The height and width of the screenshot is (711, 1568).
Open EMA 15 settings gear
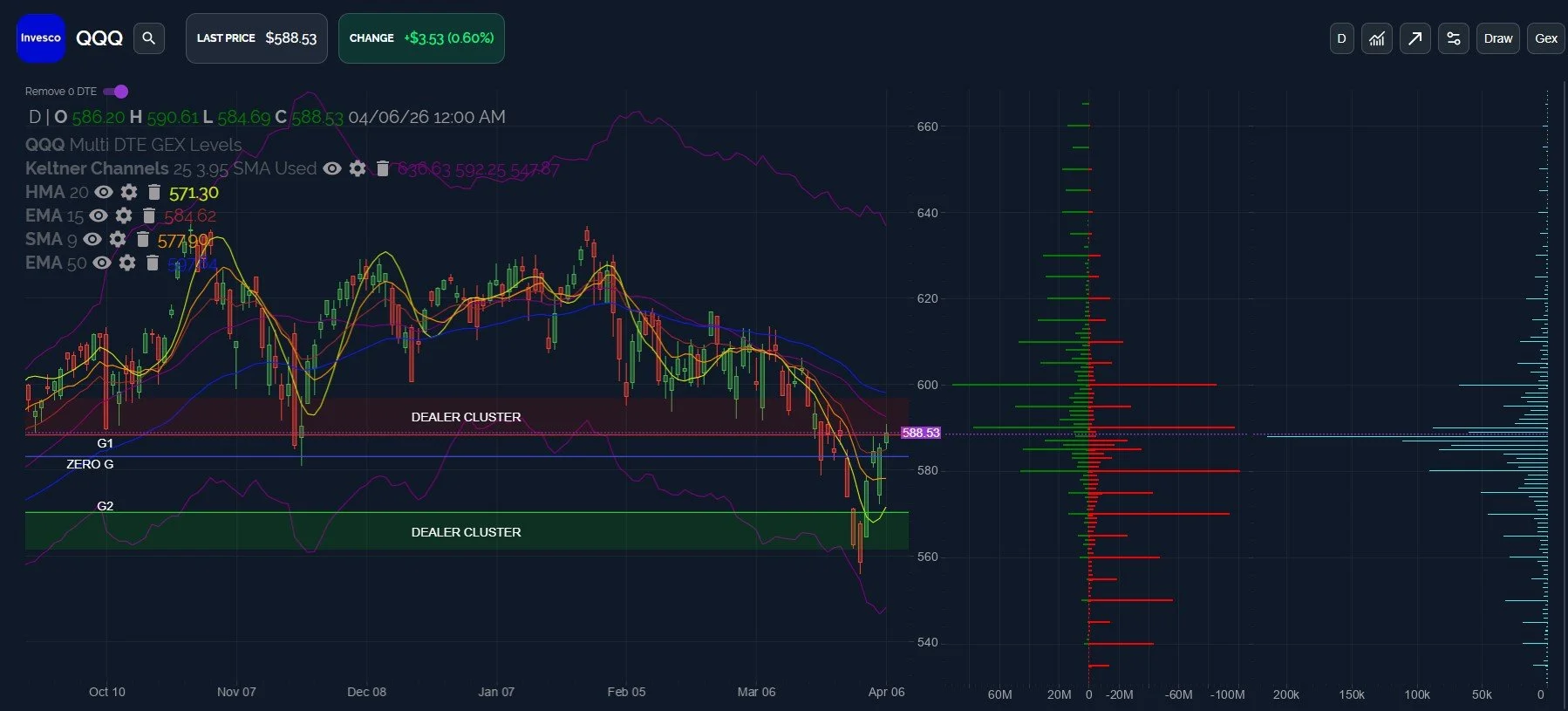124,215
